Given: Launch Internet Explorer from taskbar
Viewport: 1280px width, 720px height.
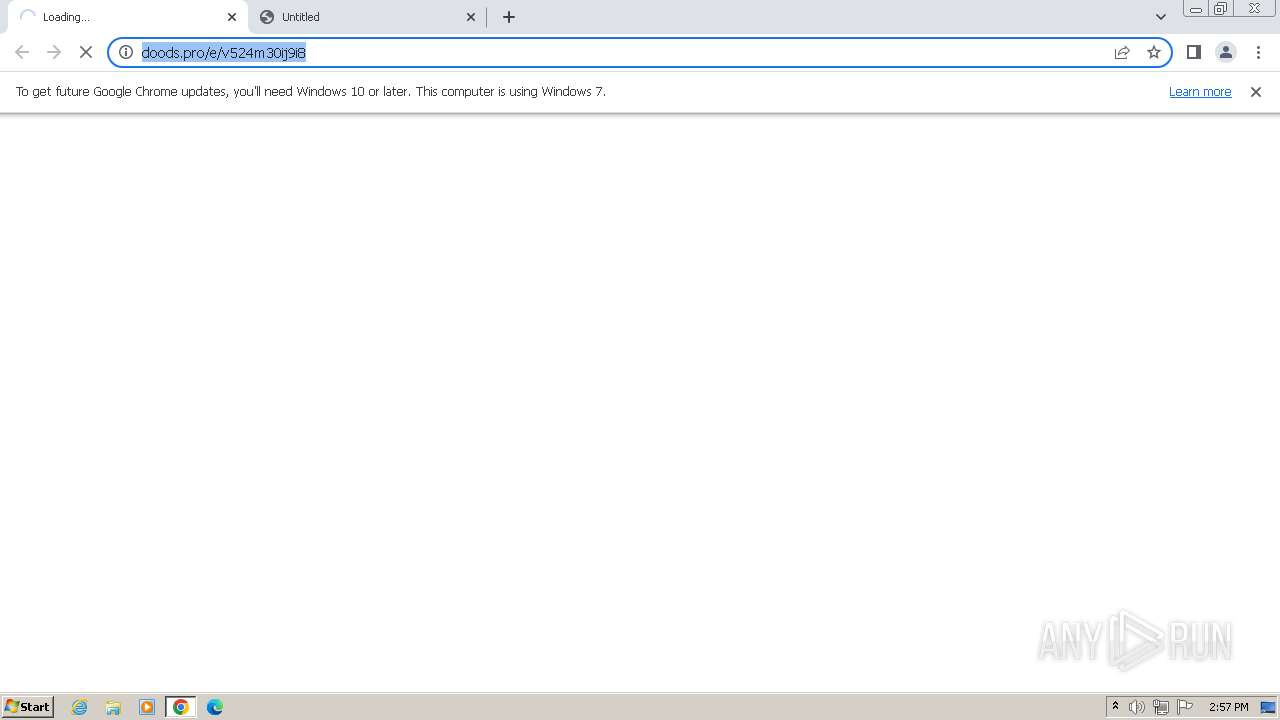Looking at the screenshot, I should 80,707.
